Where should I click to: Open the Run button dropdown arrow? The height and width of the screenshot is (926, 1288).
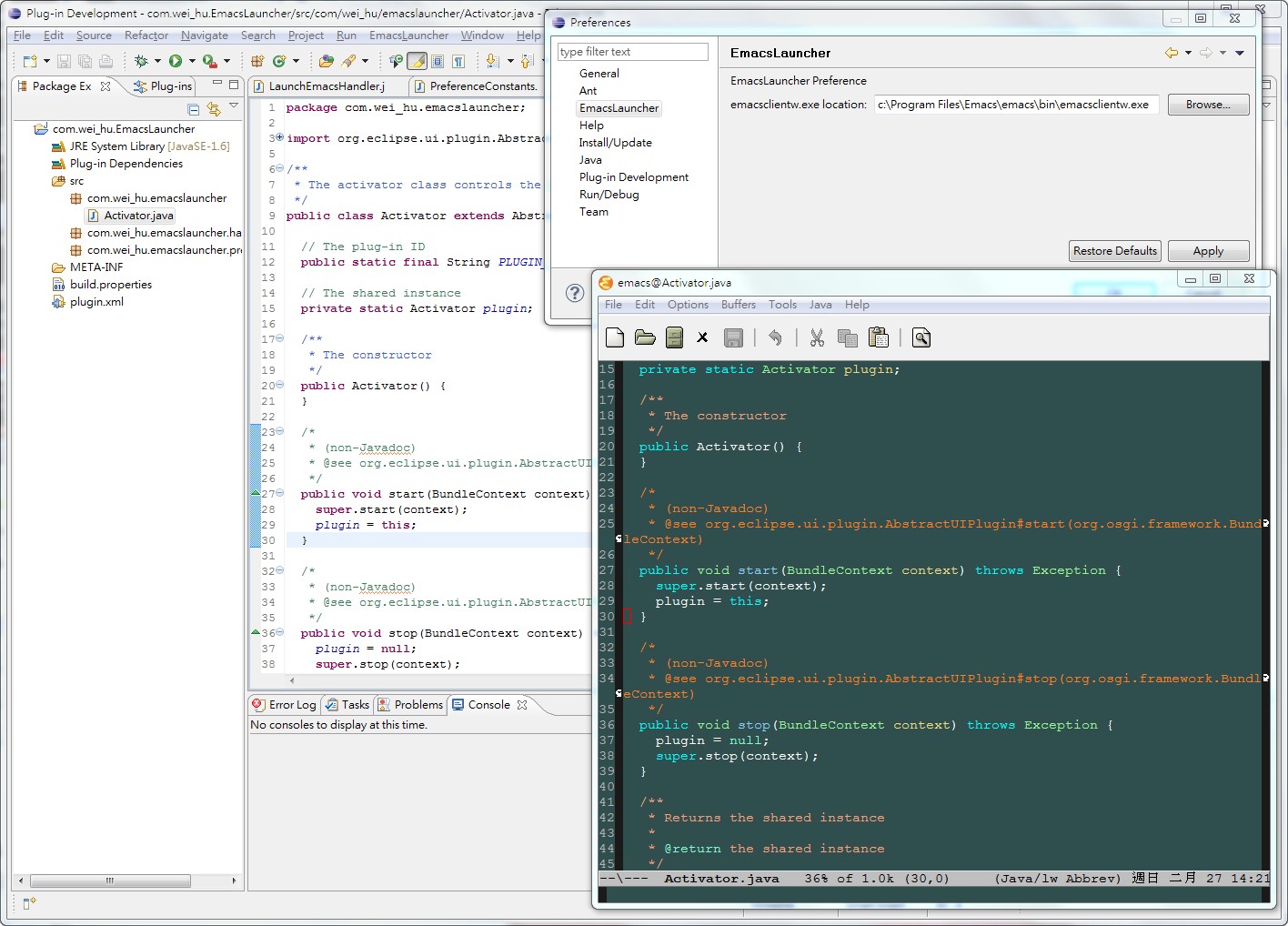point(192,61)
